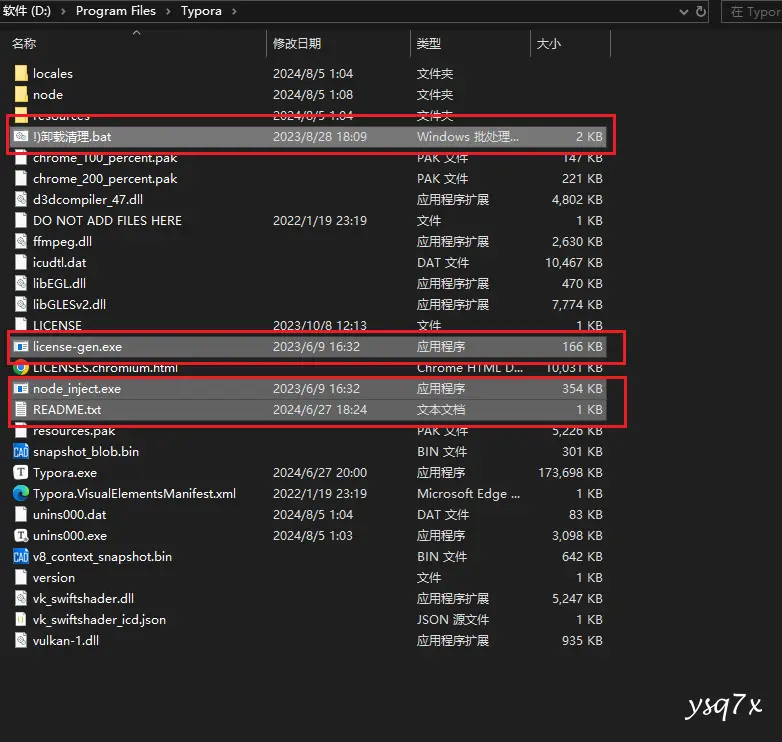The height and width of the screenshot is (742, 782).
Task: Click the snapshot_blob.bin CAD icon
Action: [x=21, y=452]
